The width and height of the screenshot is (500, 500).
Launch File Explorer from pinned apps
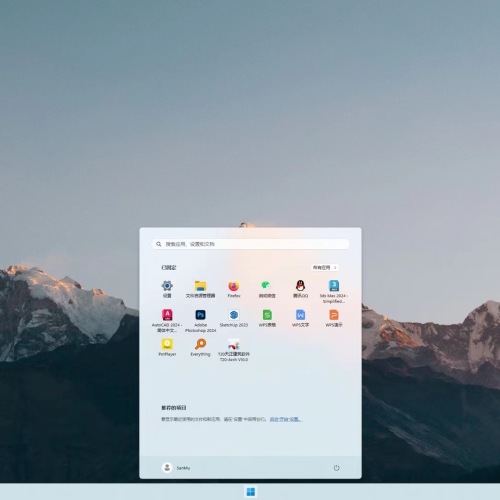200,289
